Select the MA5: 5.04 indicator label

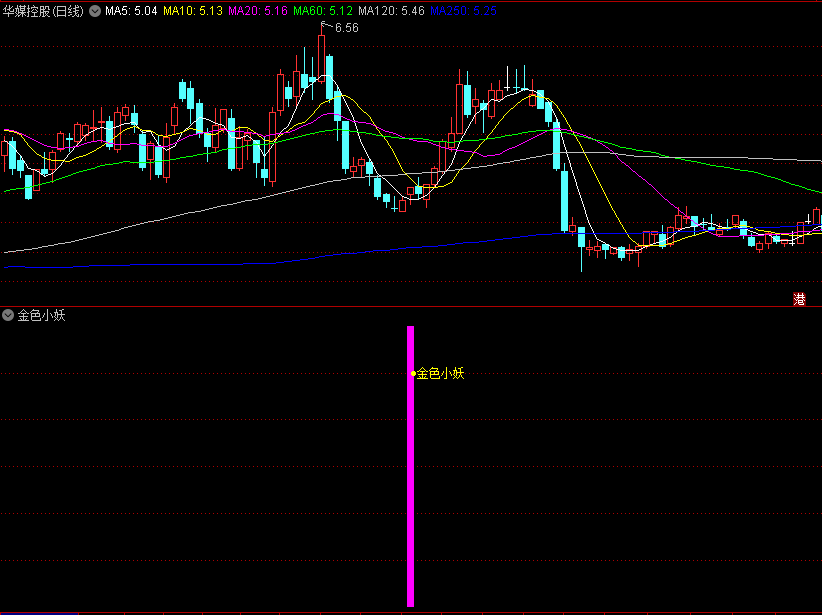131,11
